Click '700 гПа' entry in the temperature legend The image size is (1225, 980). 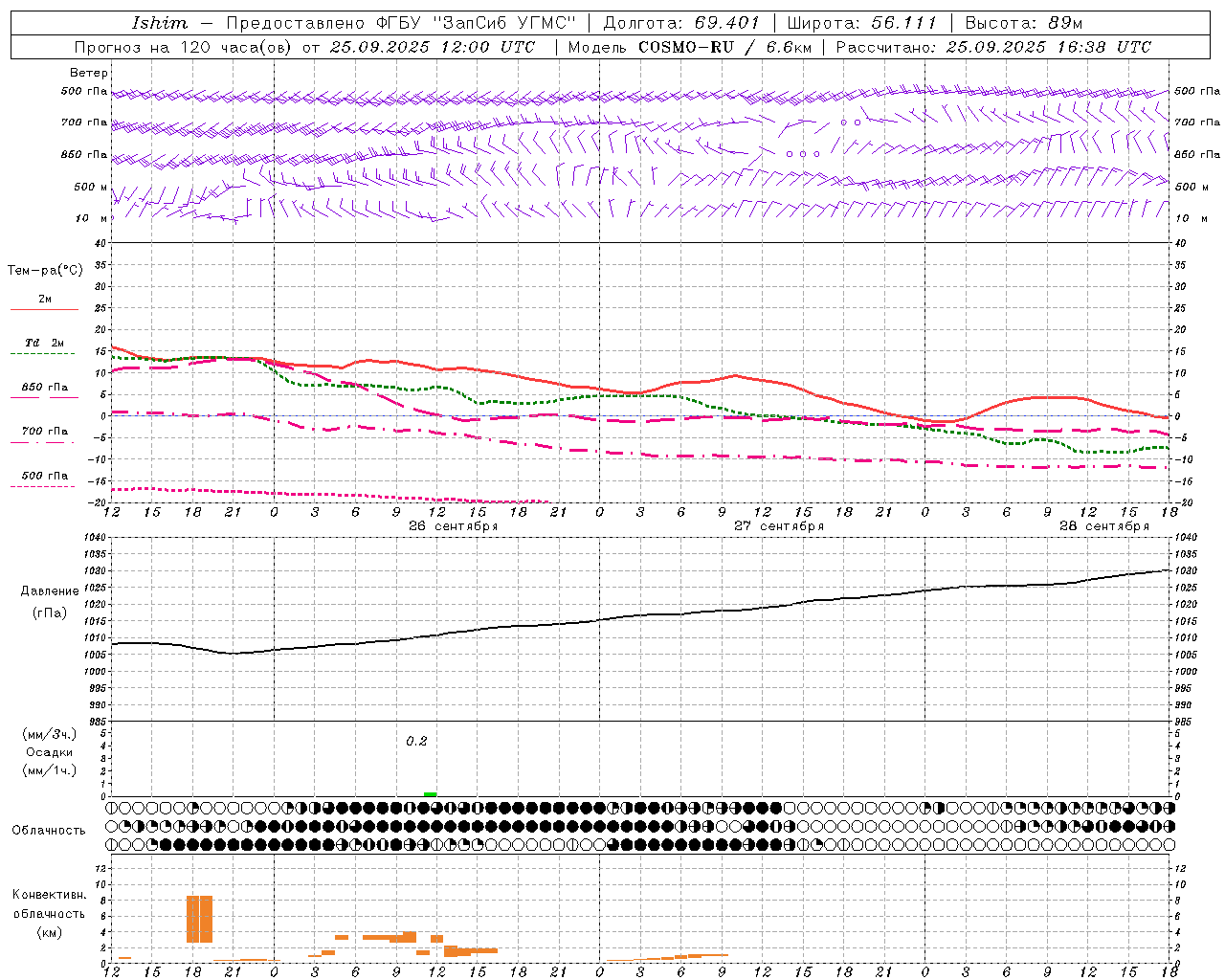(45, 432)
